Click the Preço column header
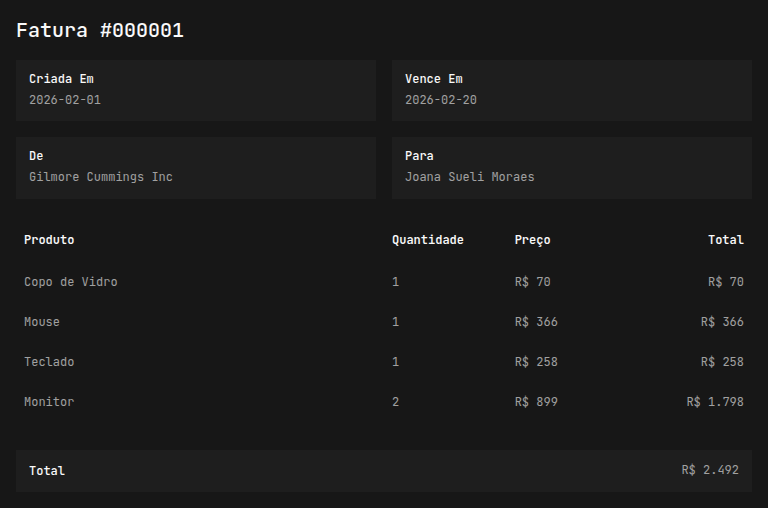The width and height of the screenshot is (768, 508). tap(533, 240)
